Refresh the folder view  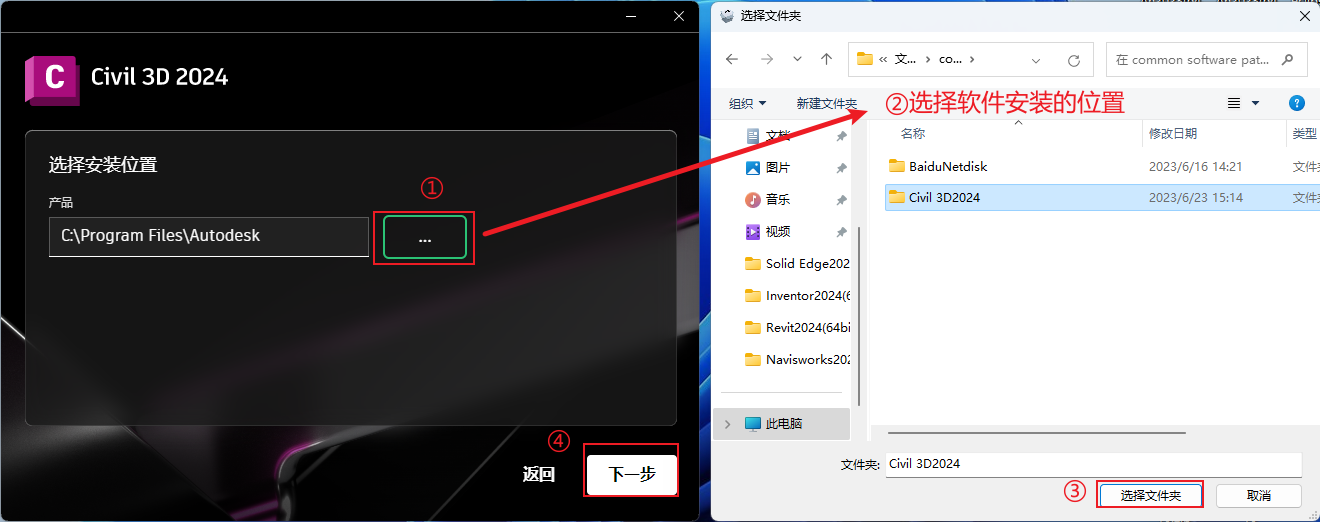click(x=1073, y=60)
